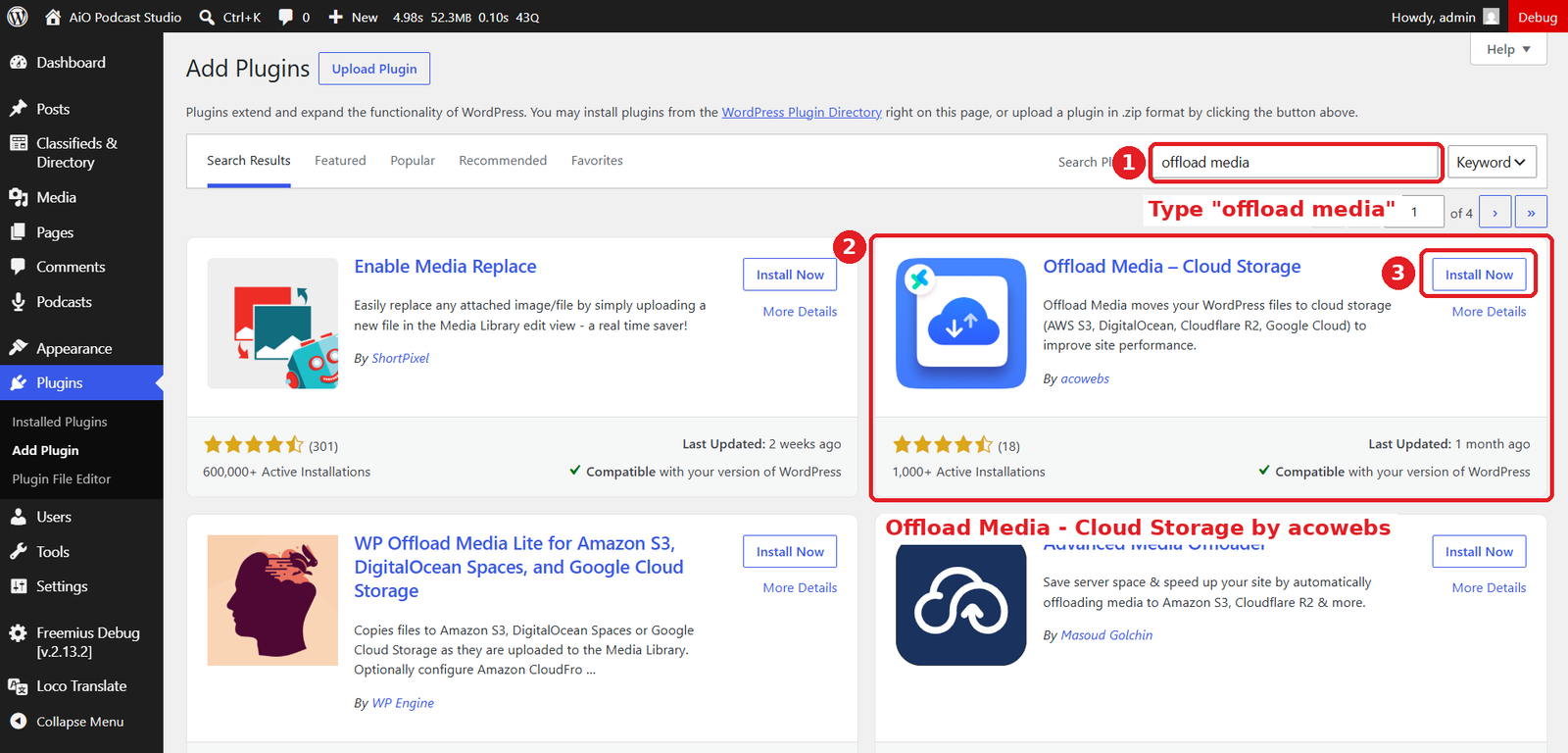Screen dimensions: 1568x753
Task: Switch to Popular tab
Action: 413,161
